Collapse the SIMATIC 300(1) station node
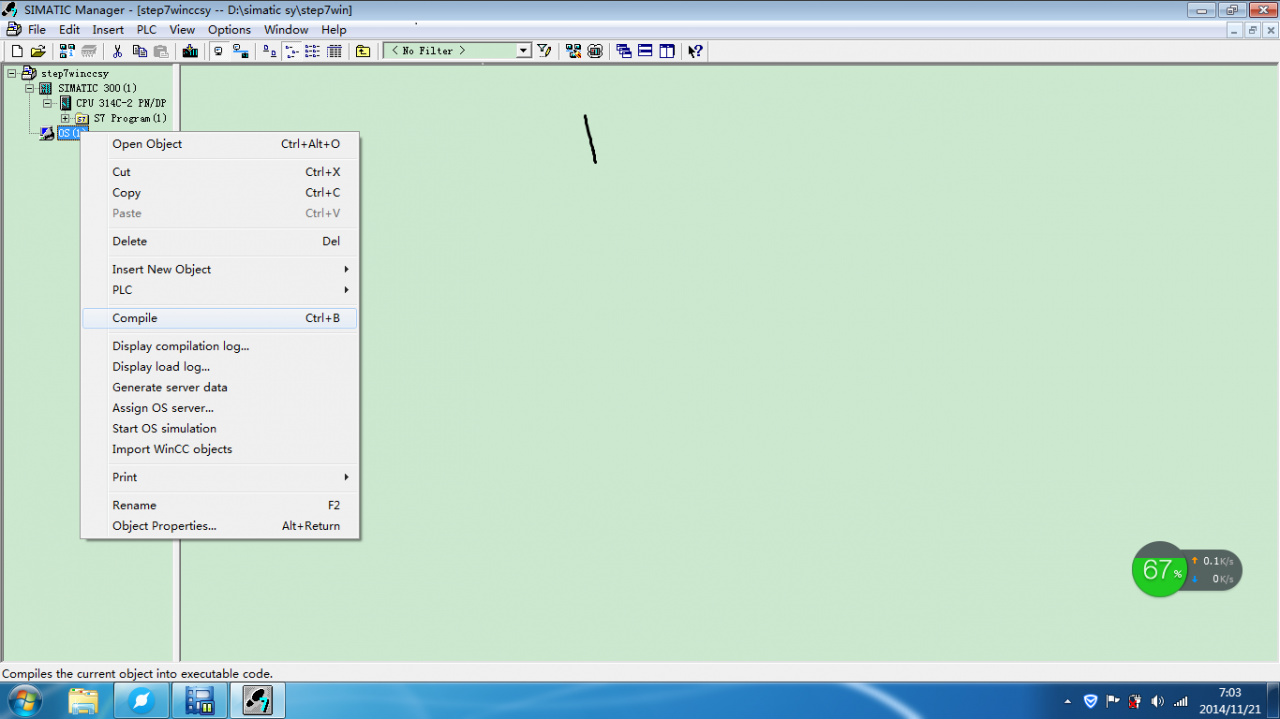Viewport: 1280px width, 719px height. coord(30,88)
